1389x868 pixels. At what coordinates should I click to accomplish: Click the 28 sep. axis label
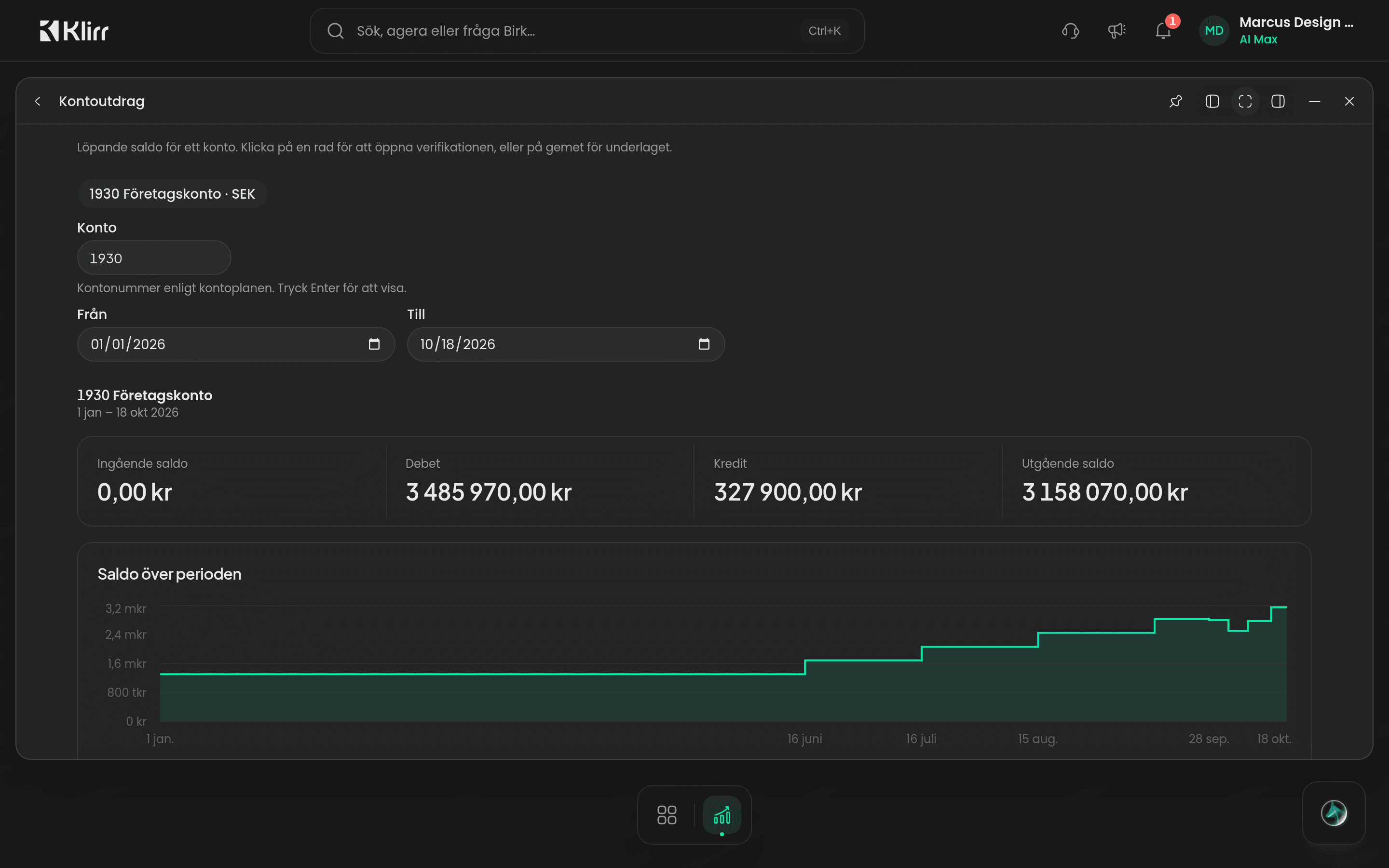pyautogui.click(x=1208, y=738)
